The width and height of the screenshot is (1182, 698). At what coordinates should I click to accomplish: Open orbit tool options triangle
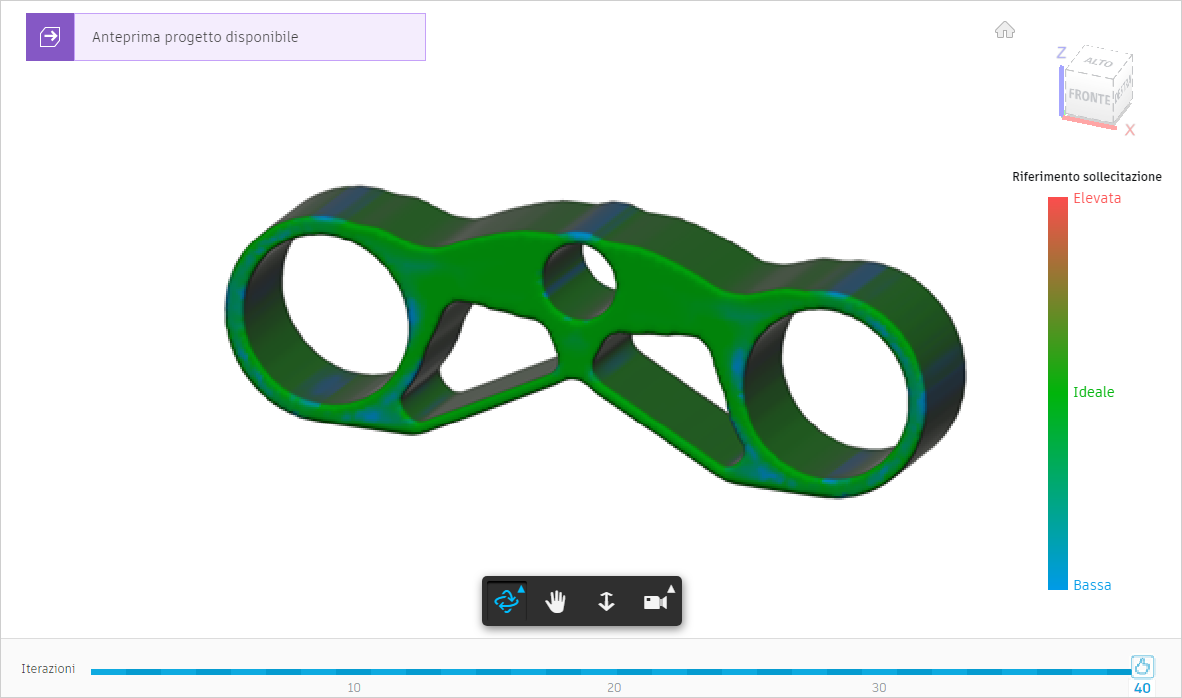[x=521, y=589]
